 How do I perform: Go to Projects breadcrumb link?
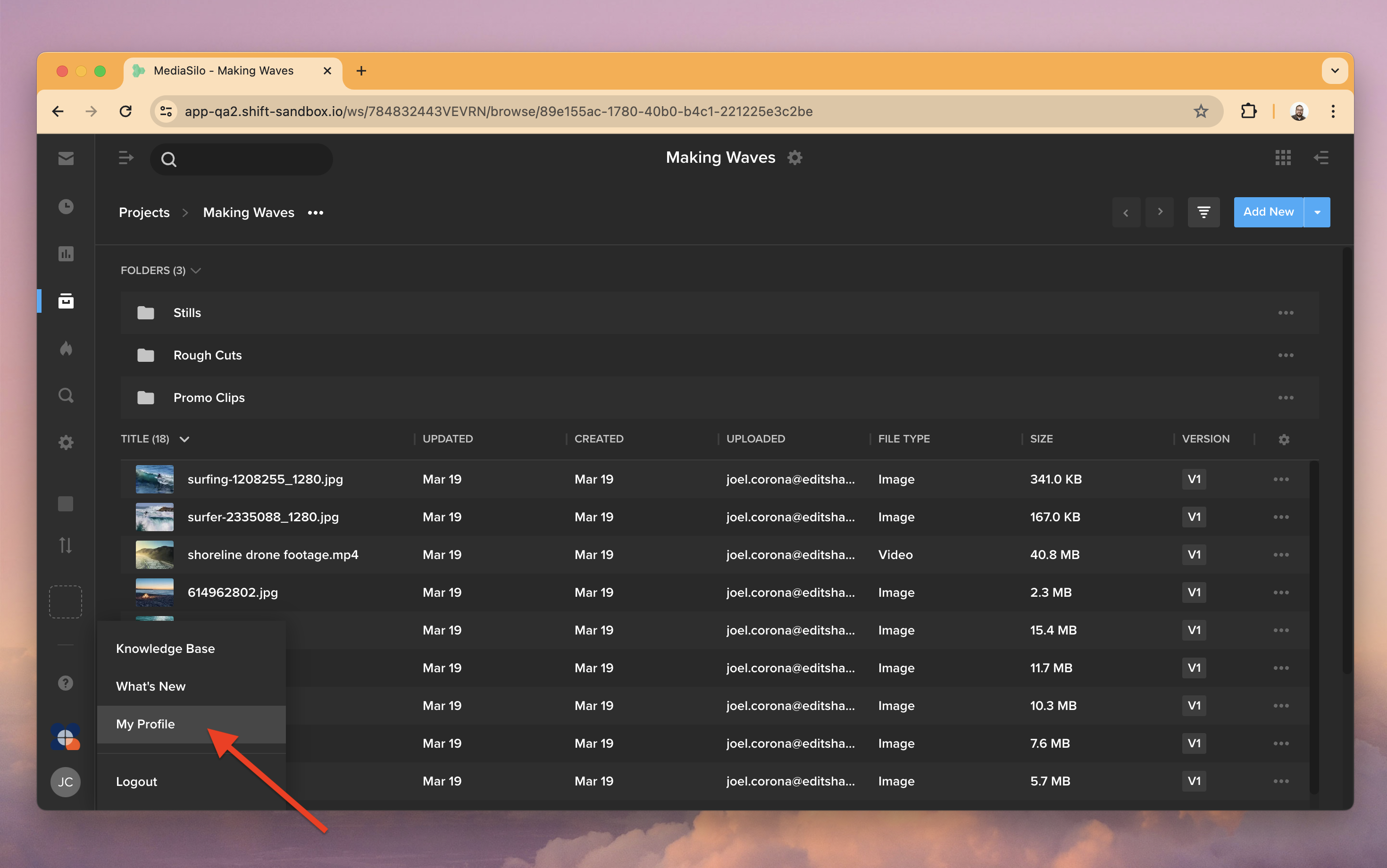(x=144, y=212)
